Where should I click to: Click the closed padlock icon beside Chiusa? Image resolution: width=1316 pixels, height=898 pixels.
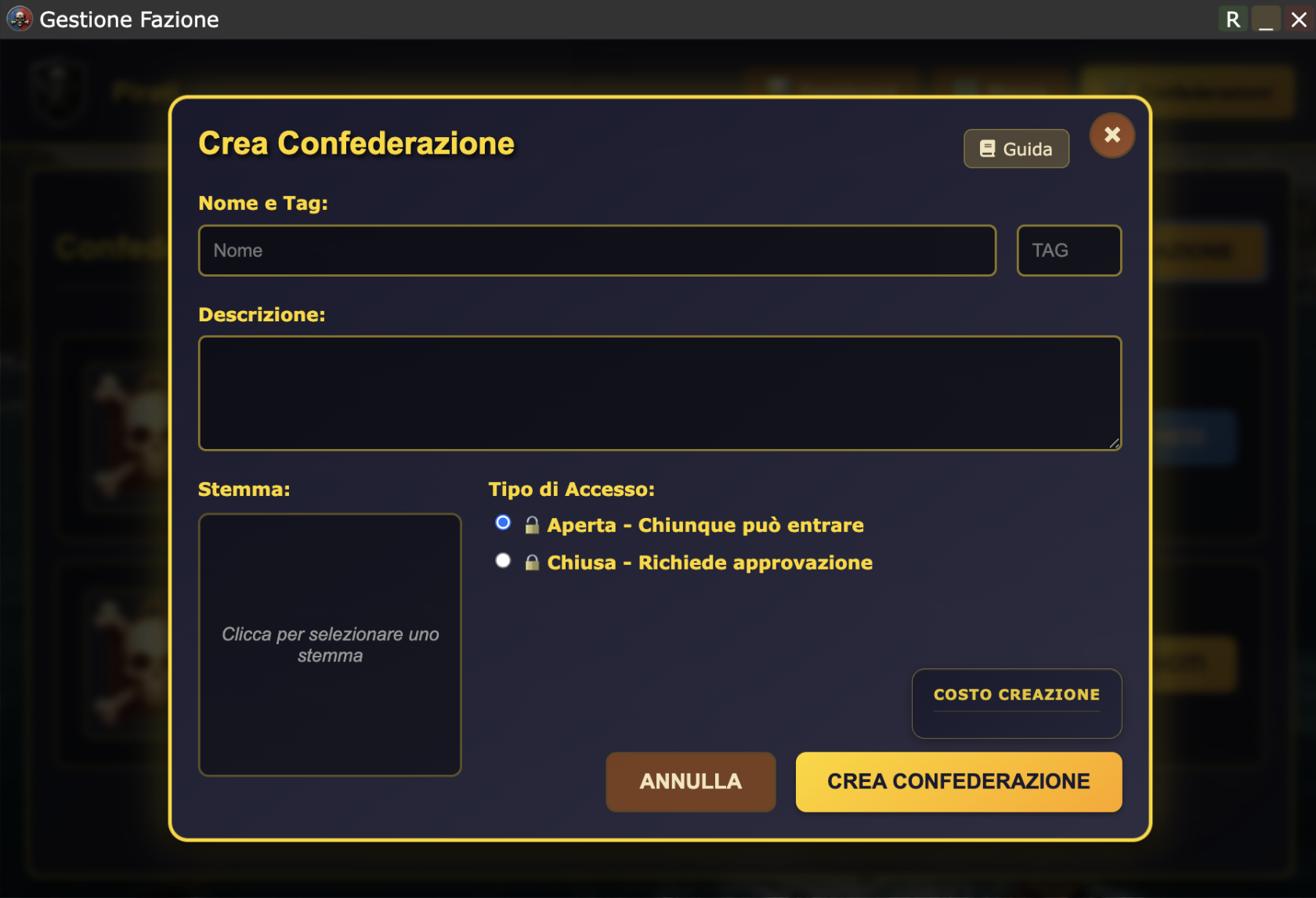pyautogui.click(x=532, y=562)
